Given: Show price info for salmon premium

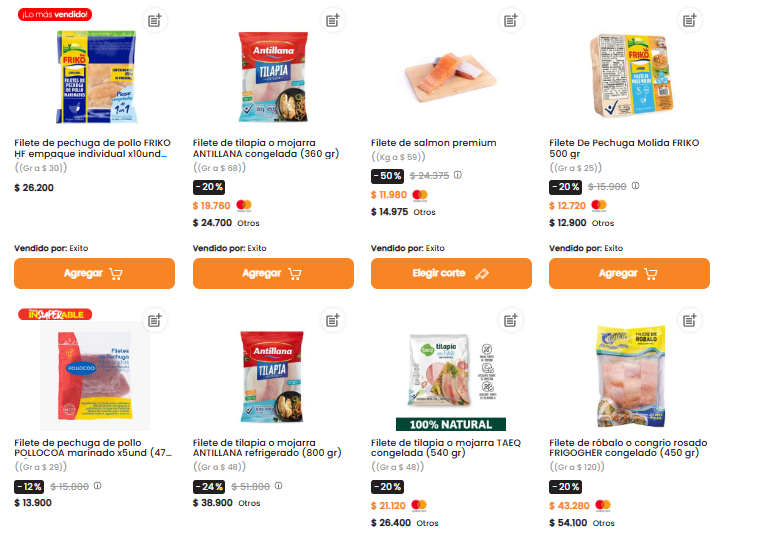Looking at the screenshot, I should pyautogui.click(x=458, y=175).
